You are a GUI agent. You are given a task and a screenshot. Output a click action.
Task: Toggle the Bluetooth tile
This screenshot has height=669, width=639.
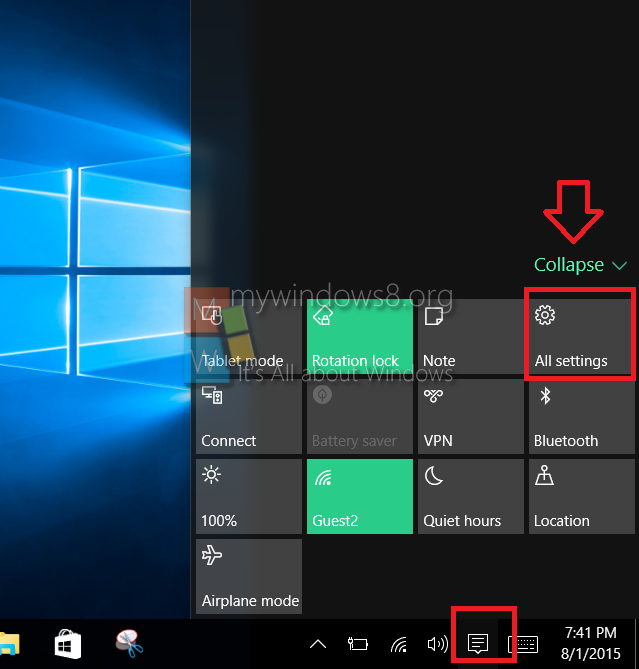(x=580, y=417)
